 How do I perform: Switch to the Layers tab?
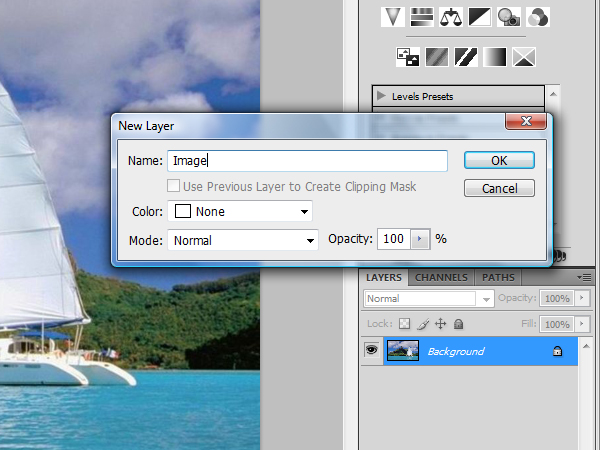tap(384, 277)
